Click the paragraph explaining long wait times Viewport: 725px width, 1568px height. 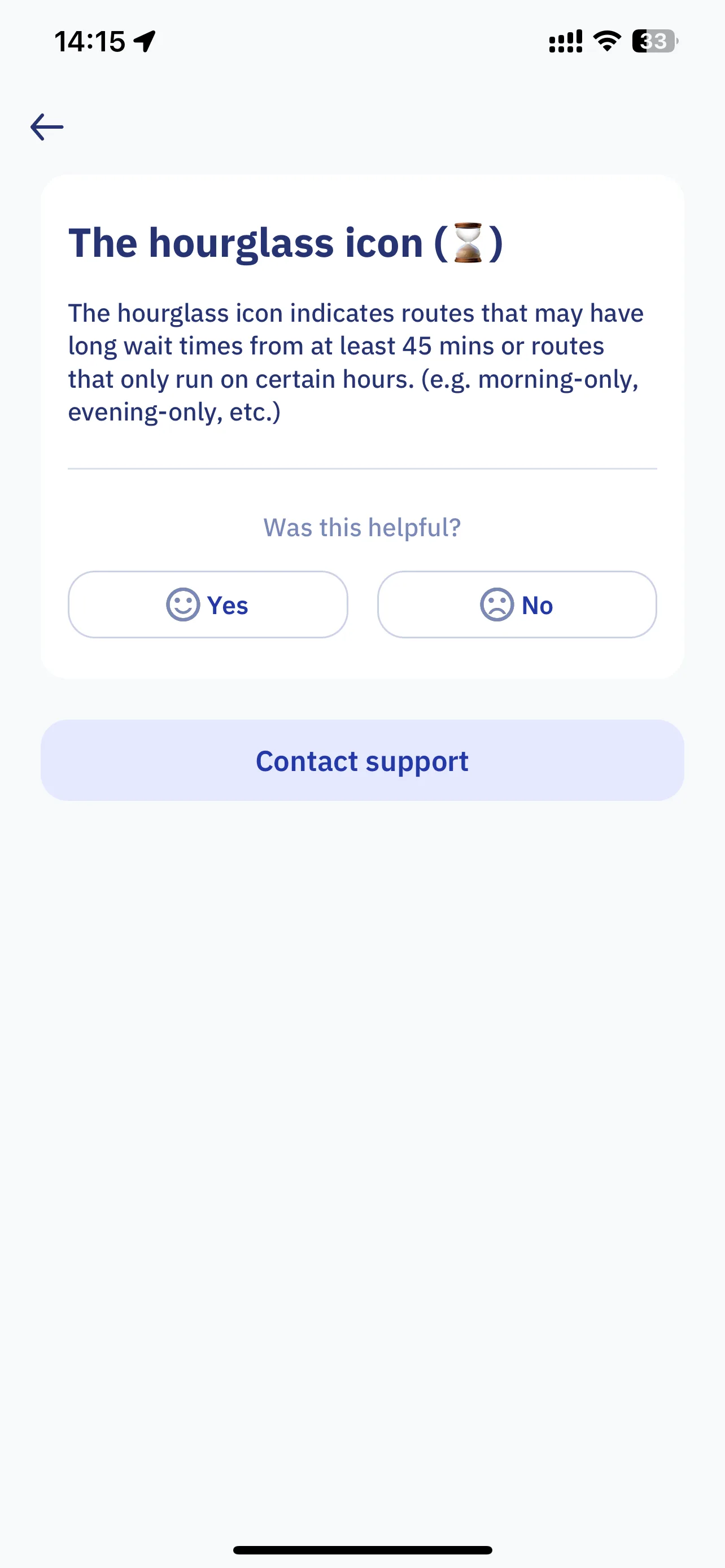(356, 362)
